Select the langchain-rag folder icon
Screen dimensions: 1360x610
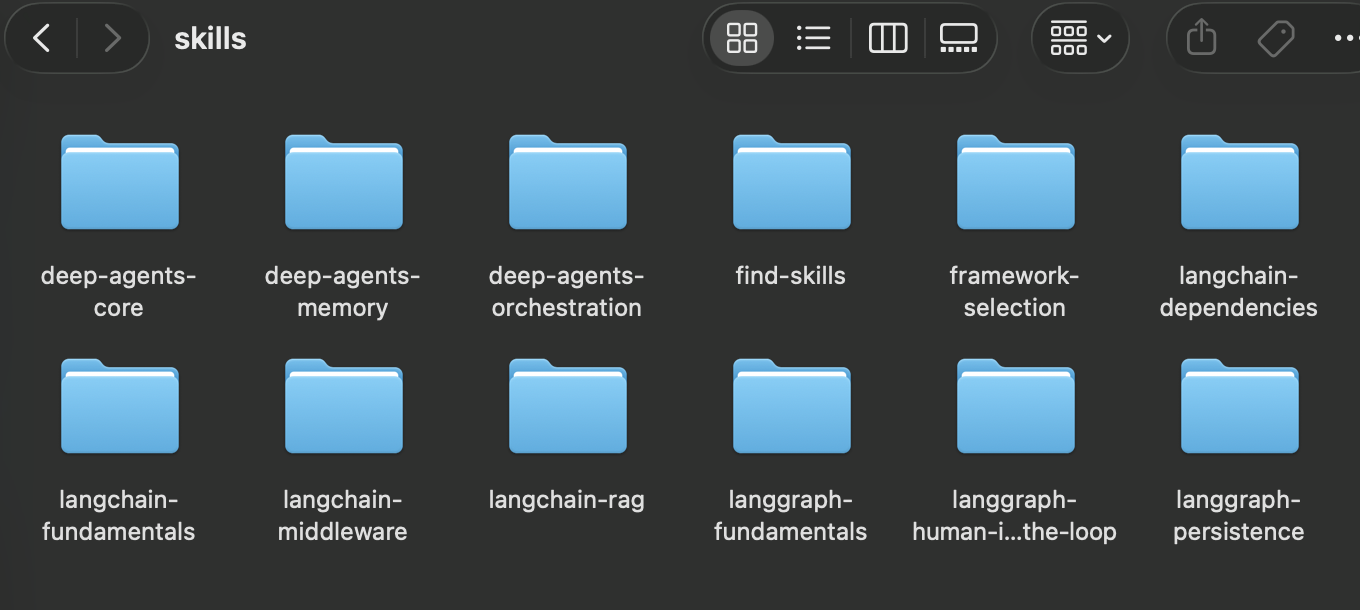[567, 407]
